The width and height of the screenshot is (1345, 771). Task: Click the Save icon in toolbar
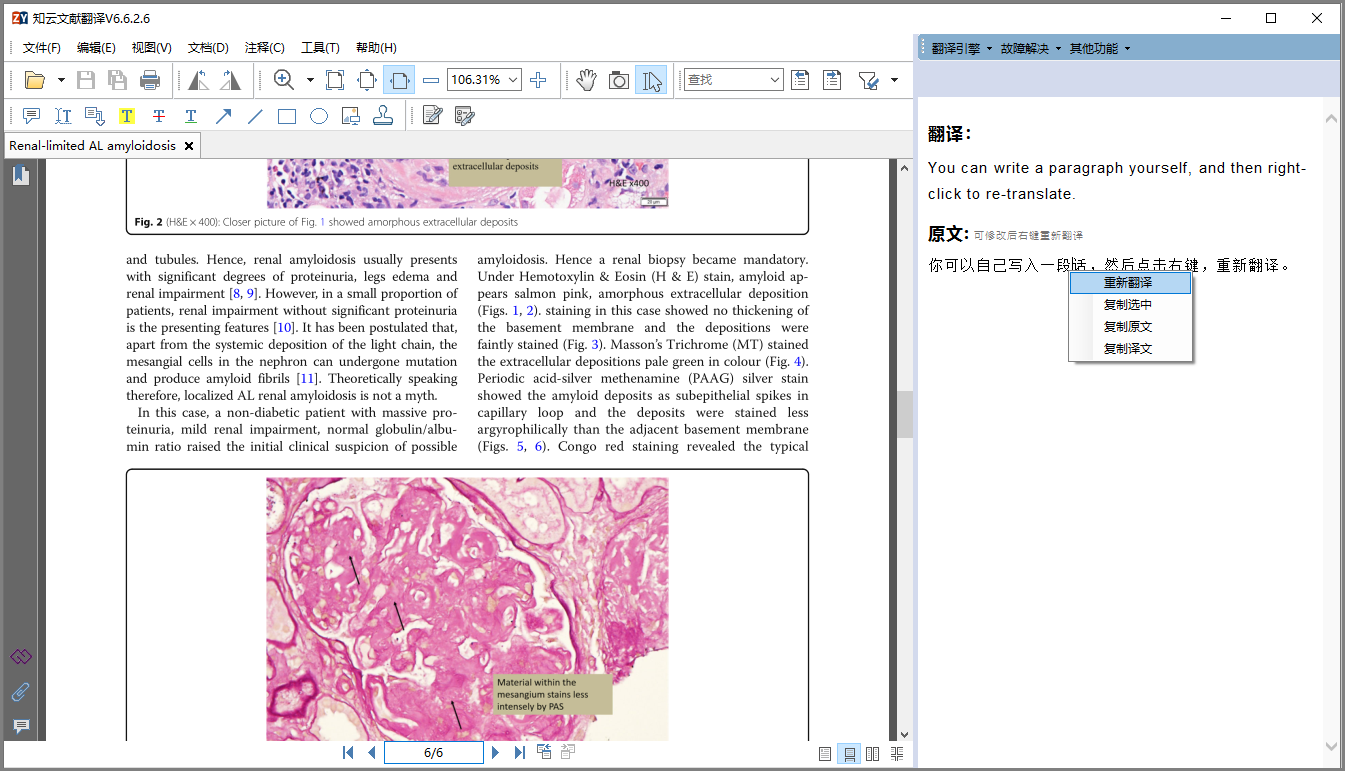tap(86, 80)
